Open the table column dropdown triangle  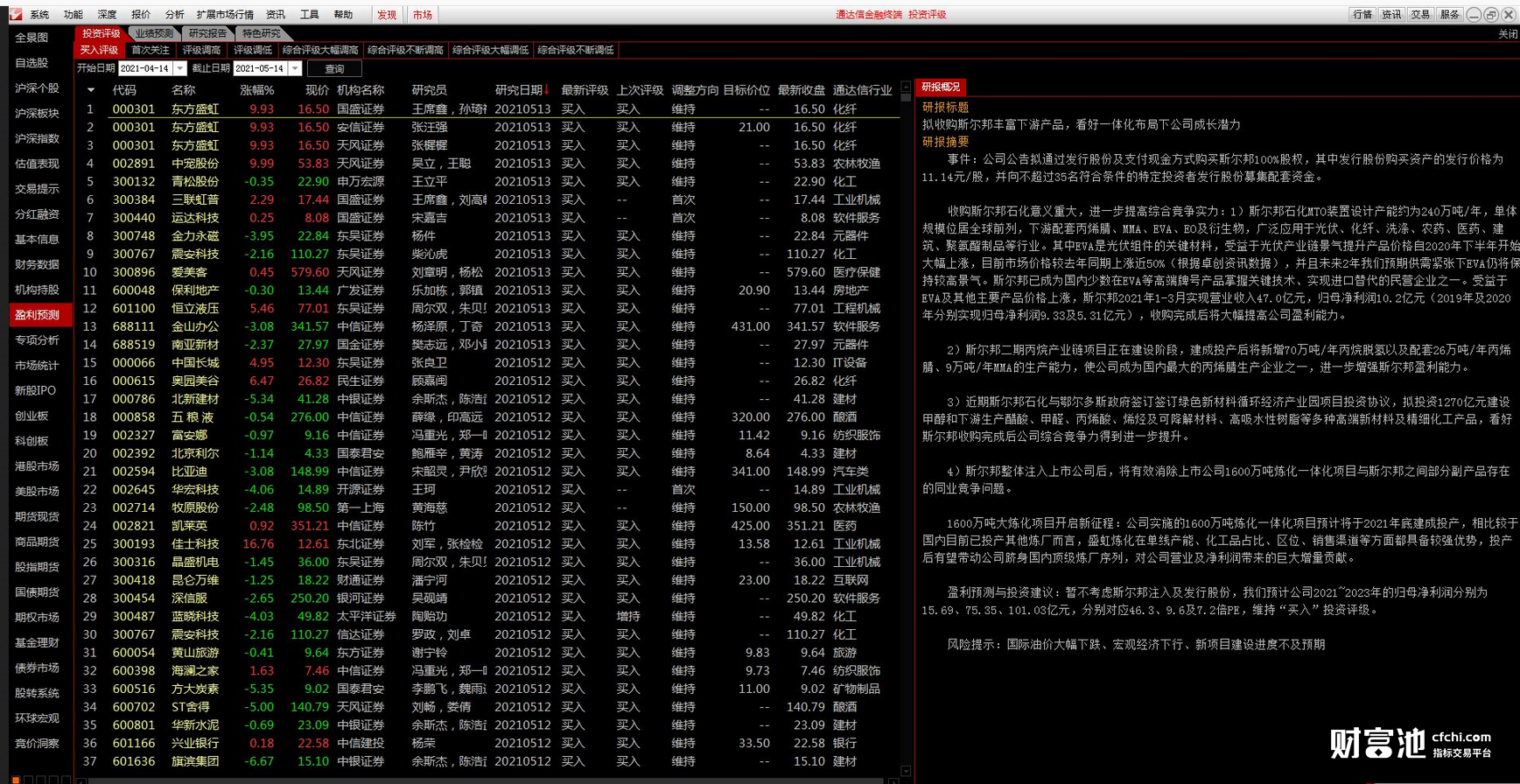[90, 90]
